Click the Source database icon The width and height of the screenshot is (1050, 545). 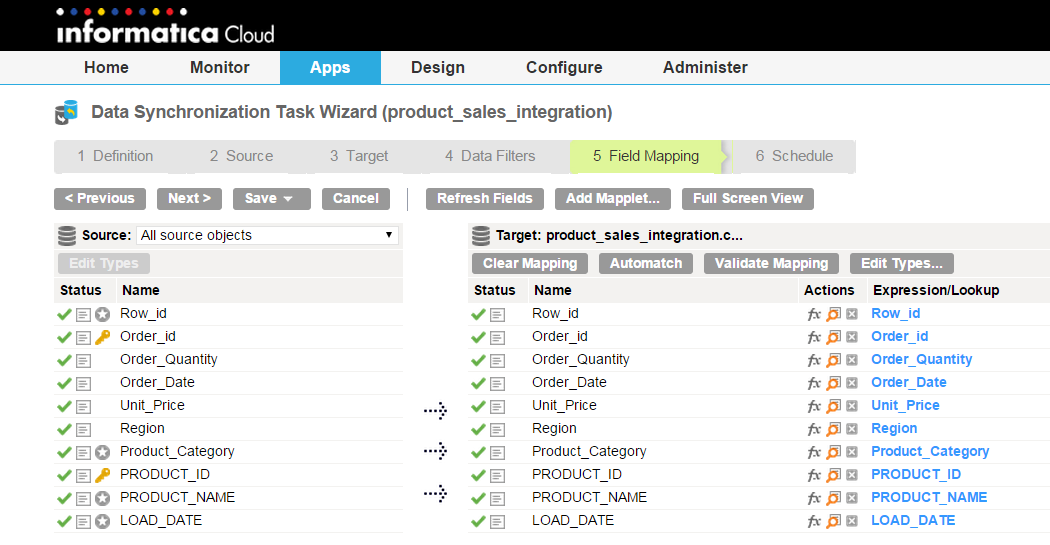[x=67, y=236]
